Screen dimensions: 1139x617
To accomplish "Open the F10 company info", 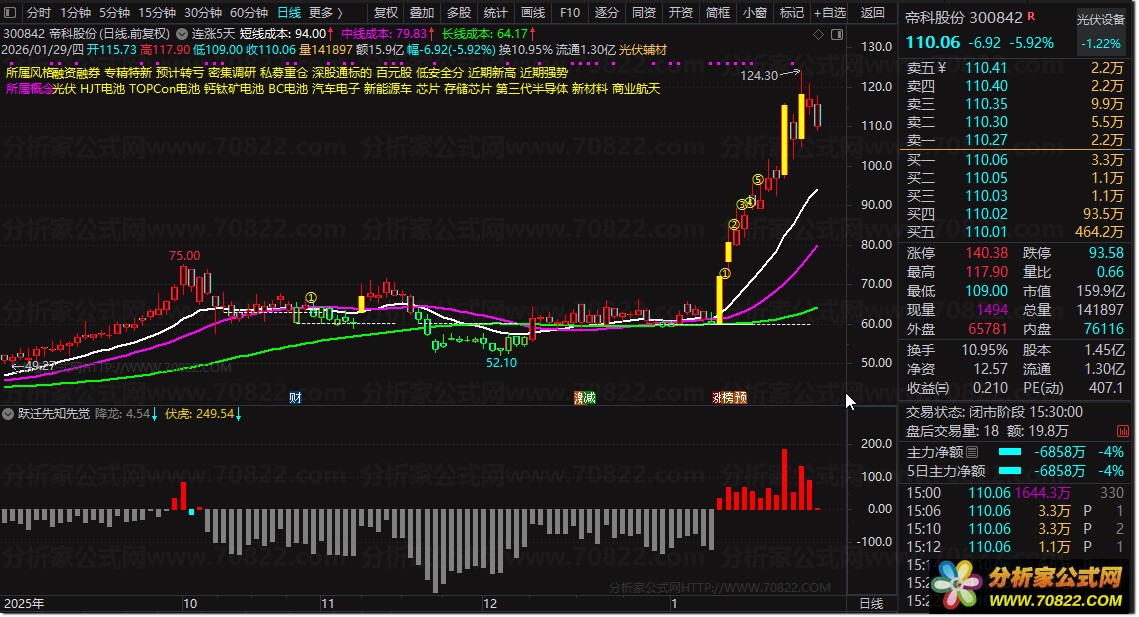I will pyautogui.click(x=570, y=12).
